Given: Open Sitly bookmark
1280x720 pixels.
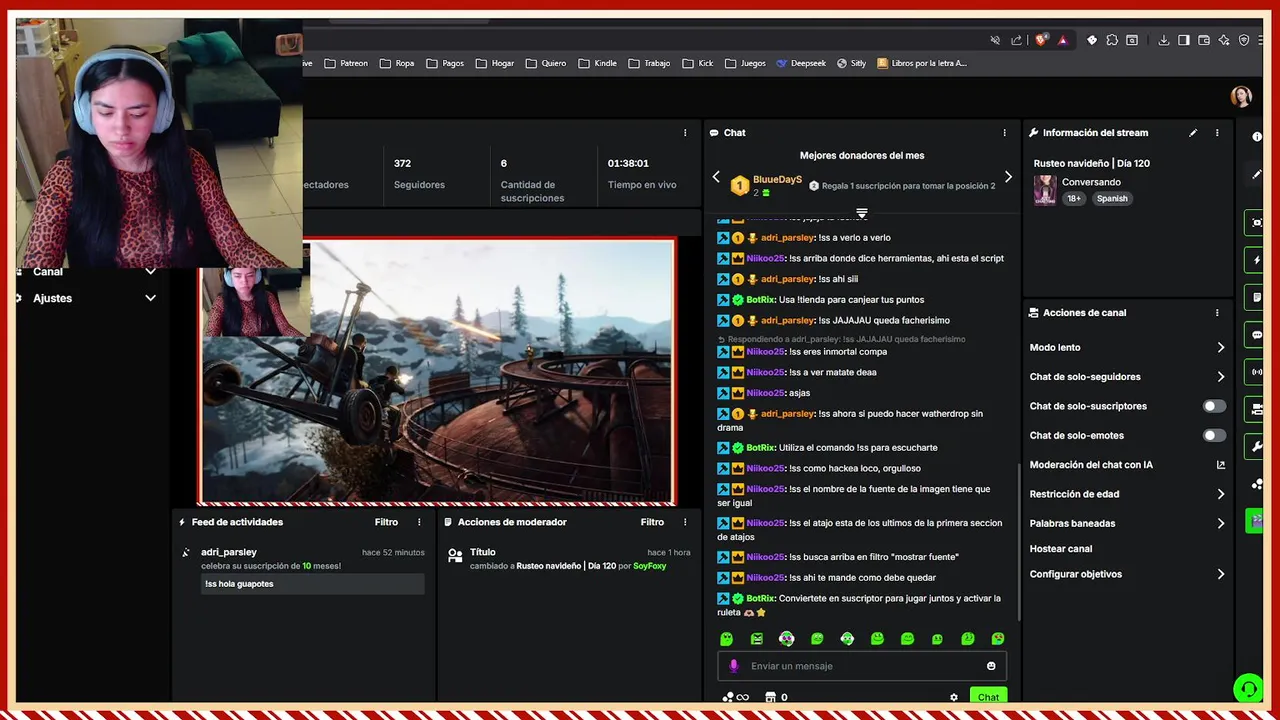Looking at the screenshot, I should [852, 63].
